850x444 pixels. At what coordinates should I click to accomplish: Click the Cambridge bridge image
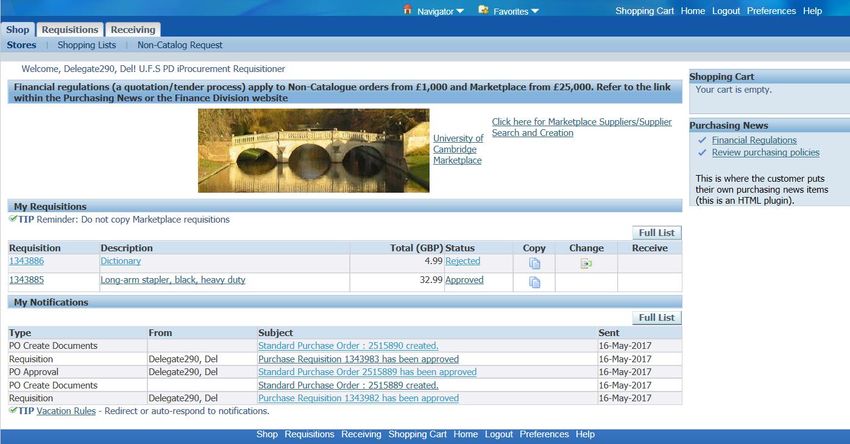[313, 151]
